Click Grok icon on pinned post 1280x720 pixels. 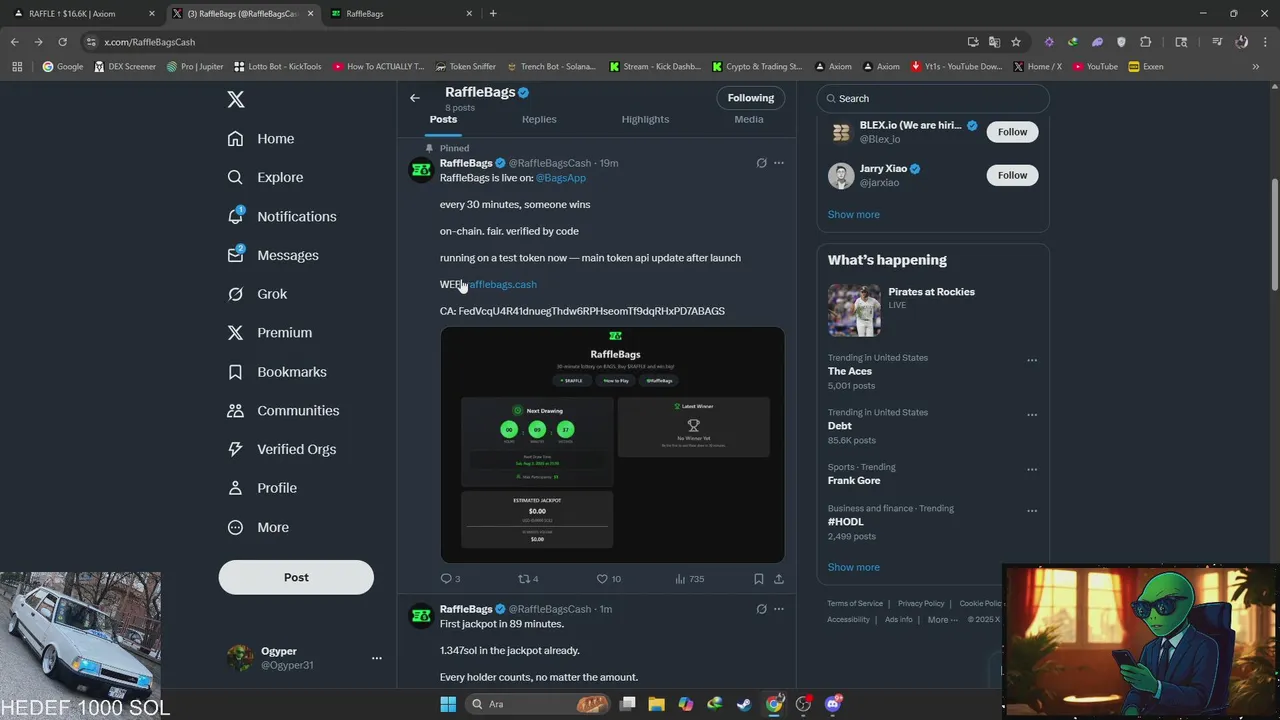pos(761,163)
